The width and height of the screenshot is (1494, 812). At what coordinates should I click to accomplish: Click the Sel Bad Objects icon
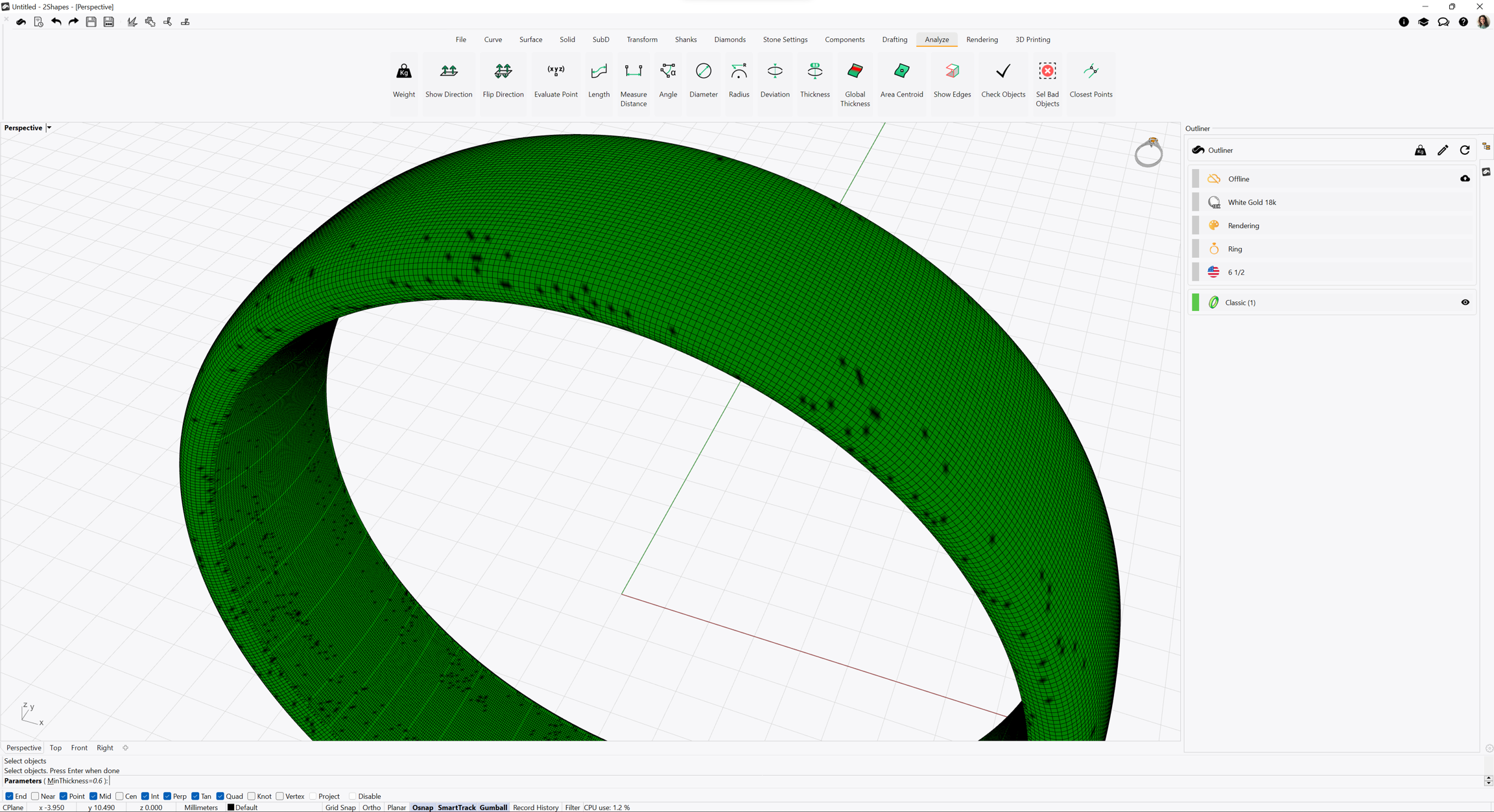coord(1047,71)
